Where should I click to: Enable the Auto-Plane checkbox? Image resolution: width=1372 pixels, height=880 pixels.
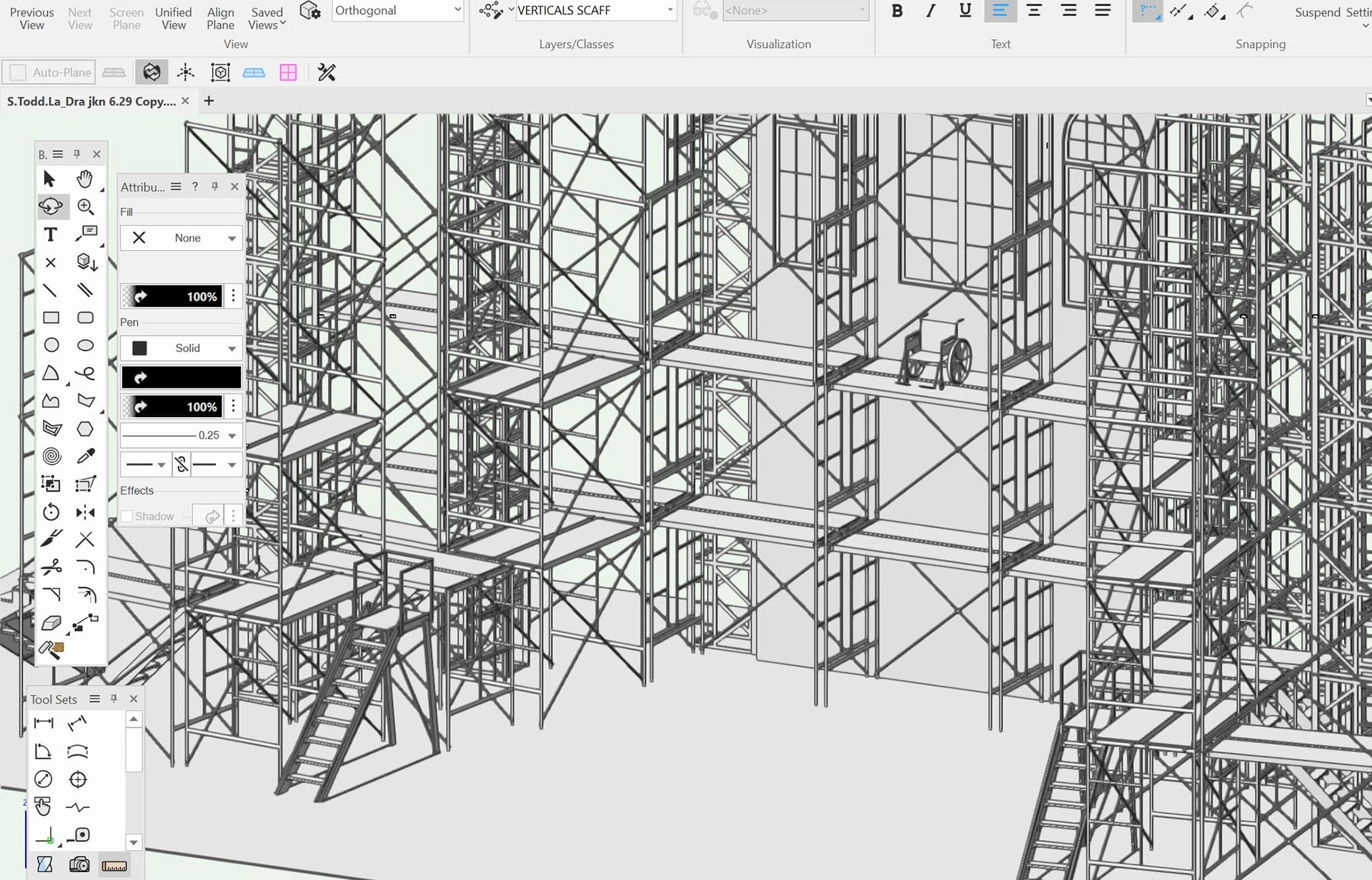click(x=19, y=72)
